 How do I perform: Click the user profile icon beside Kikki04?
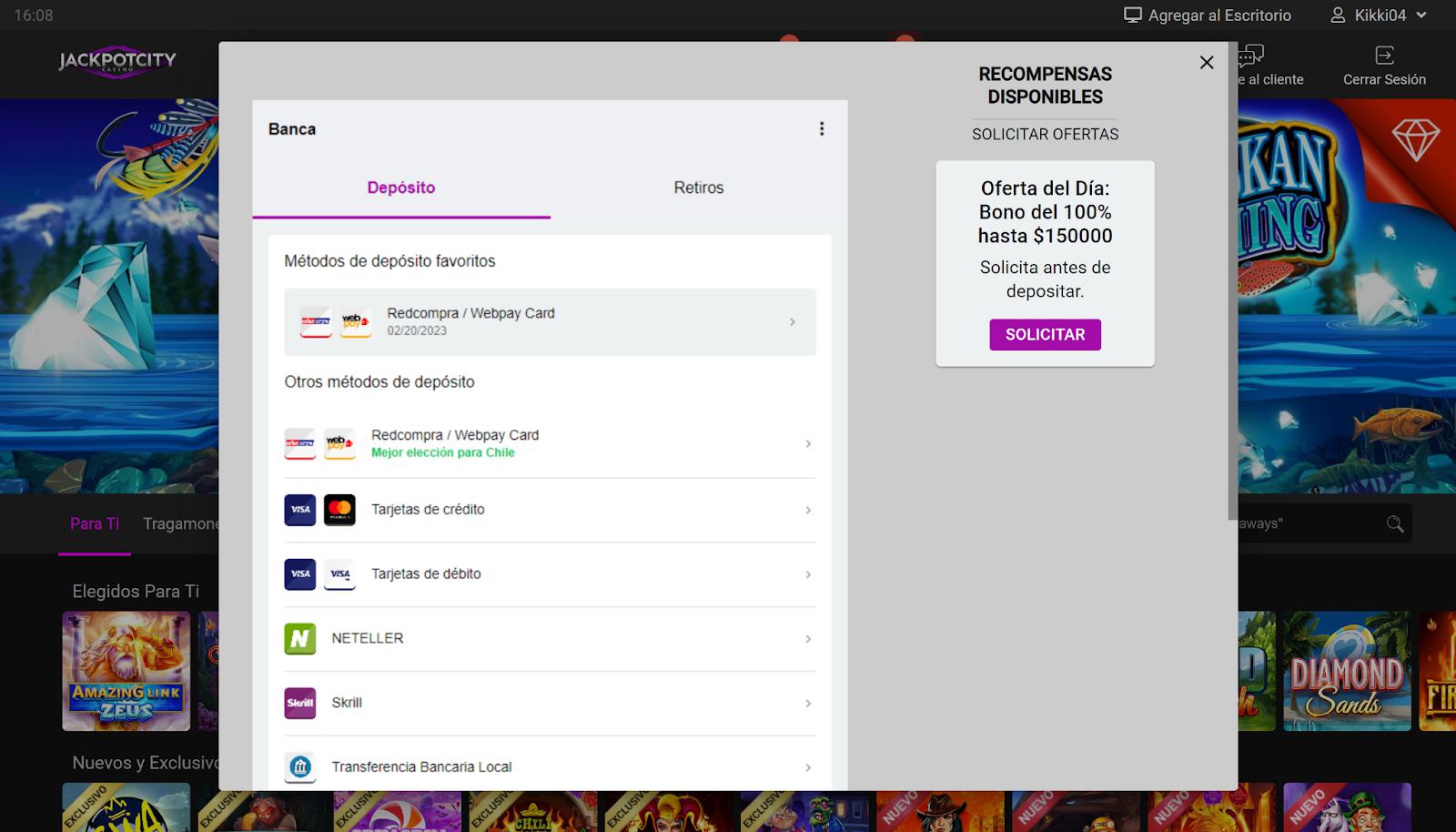(1338, 15)
